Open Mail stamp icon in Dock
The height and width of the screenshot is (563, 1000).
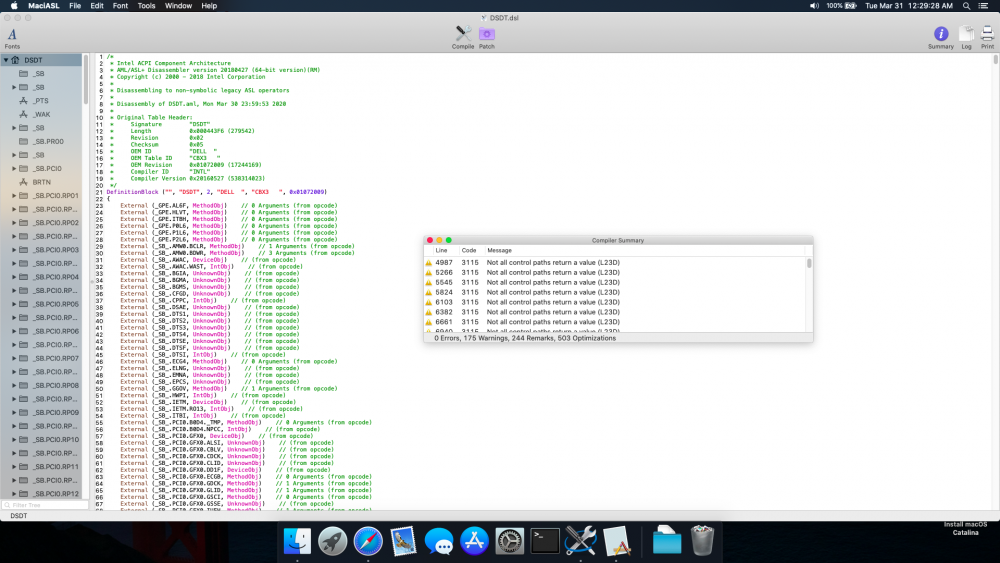click(403, 541)
